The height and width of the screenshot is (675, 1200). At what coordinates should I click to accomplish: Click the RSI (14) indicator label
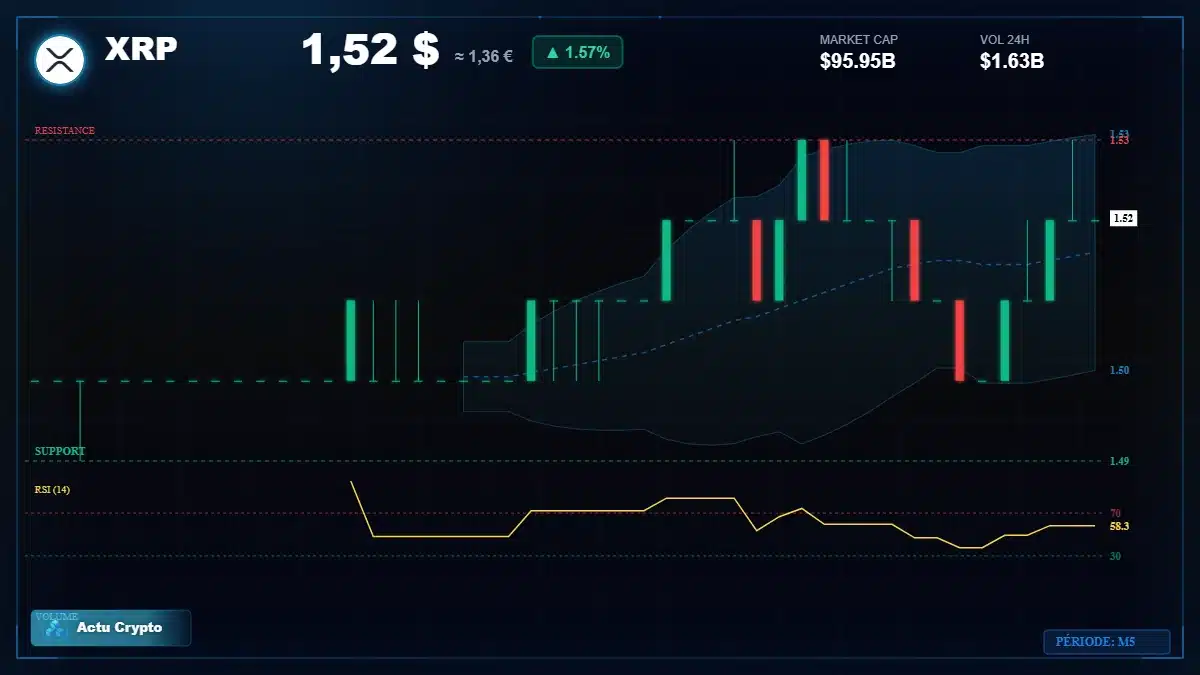(52, 489)
